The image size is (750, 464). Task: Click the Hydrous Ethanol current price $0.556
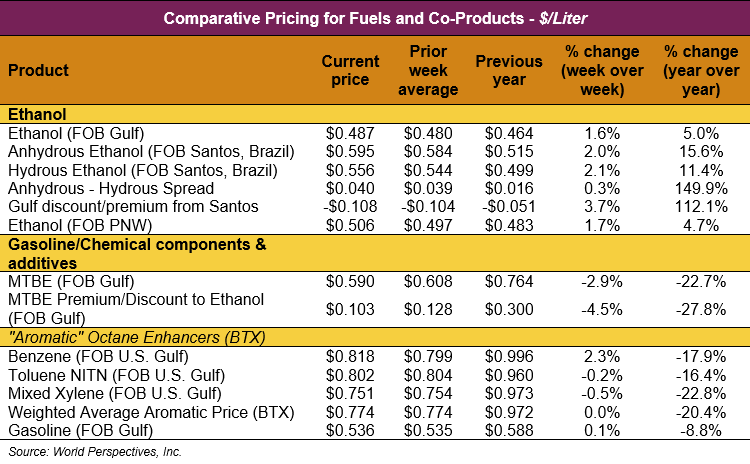pos(350,170)
